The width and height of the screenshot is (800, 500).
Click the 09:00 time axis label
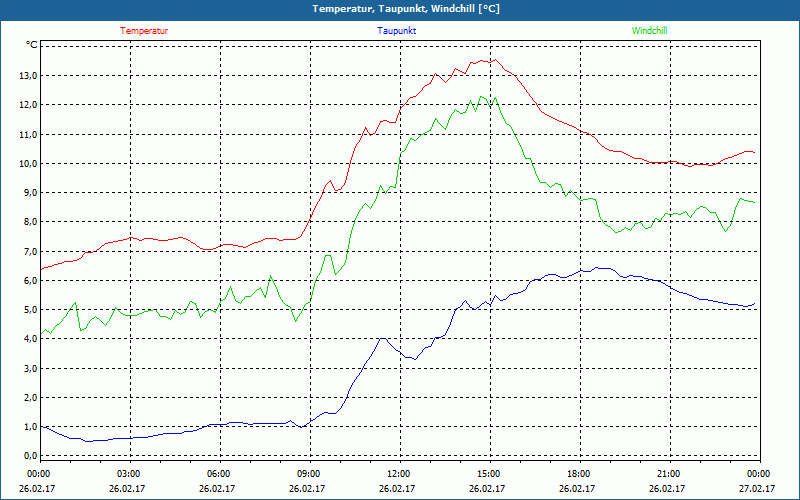tap(310, 474)
